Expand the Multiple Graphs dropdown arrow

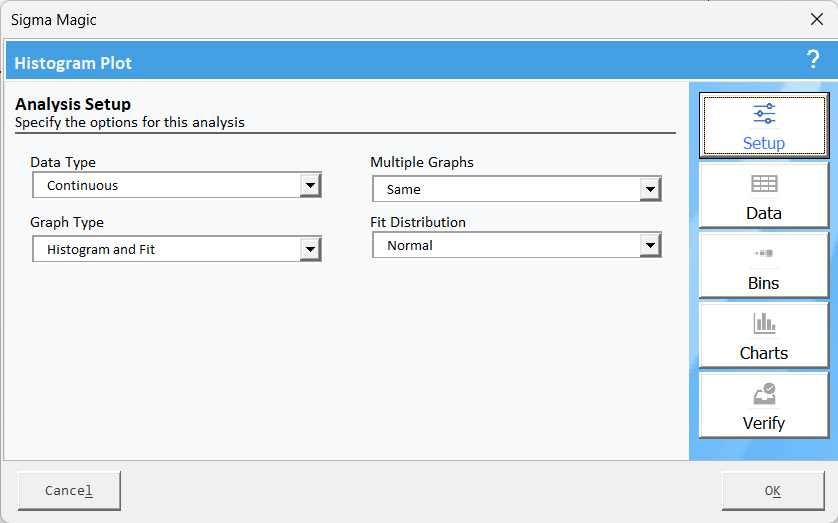[x=650, y=189]
